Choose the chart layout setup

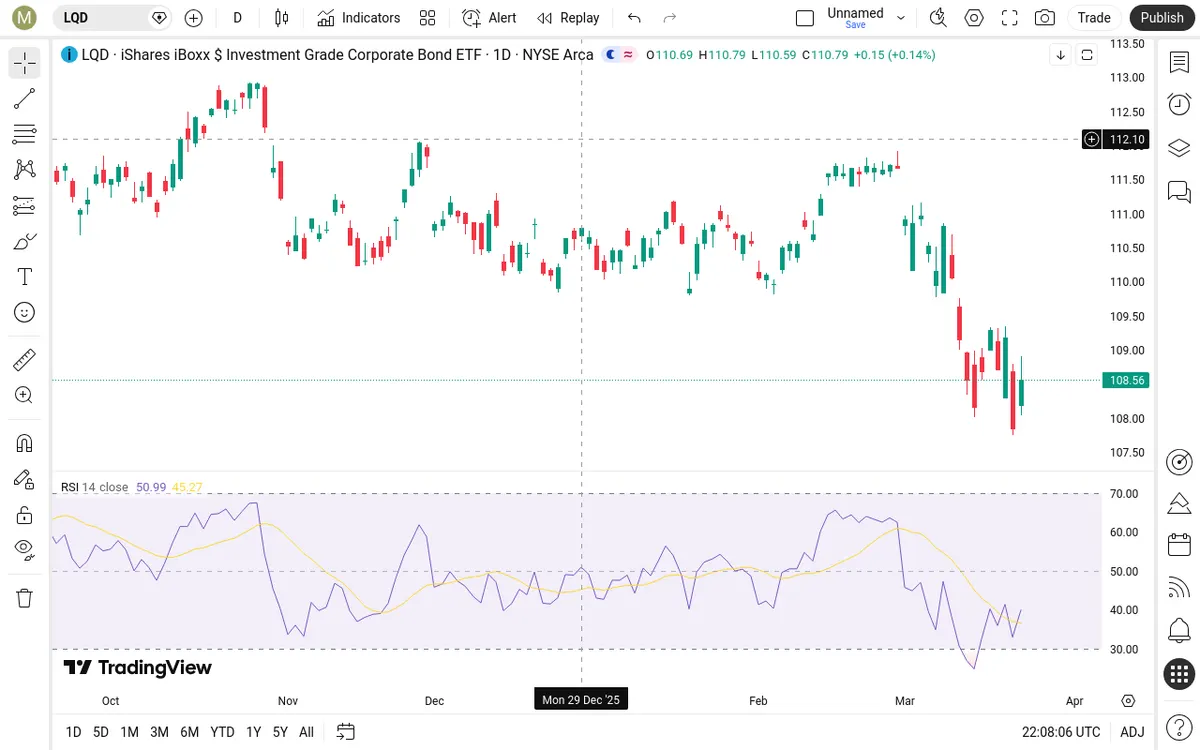tap(805, 18)
